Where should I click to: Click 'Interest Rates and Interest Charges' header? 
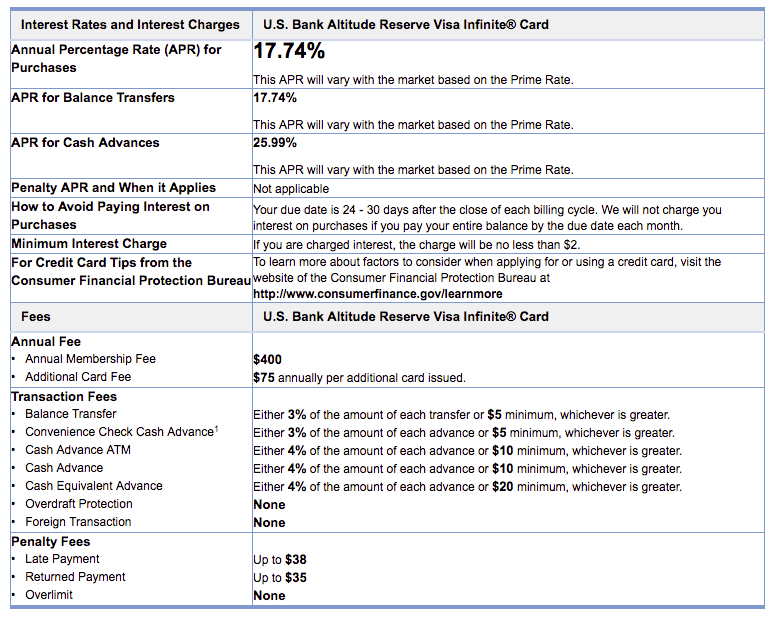pyautogui.click(x=130, y=25)
